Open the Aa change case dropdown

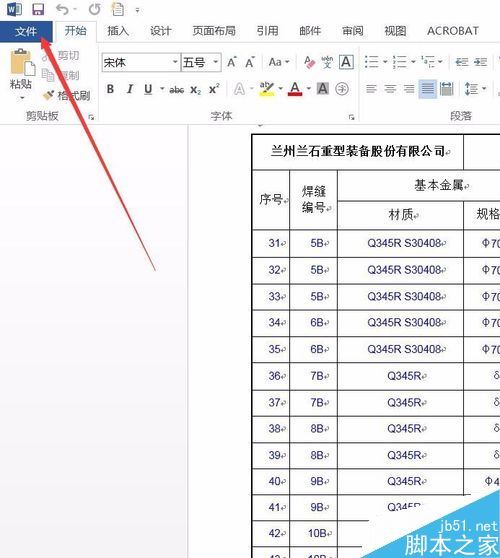tap(279, 63)
